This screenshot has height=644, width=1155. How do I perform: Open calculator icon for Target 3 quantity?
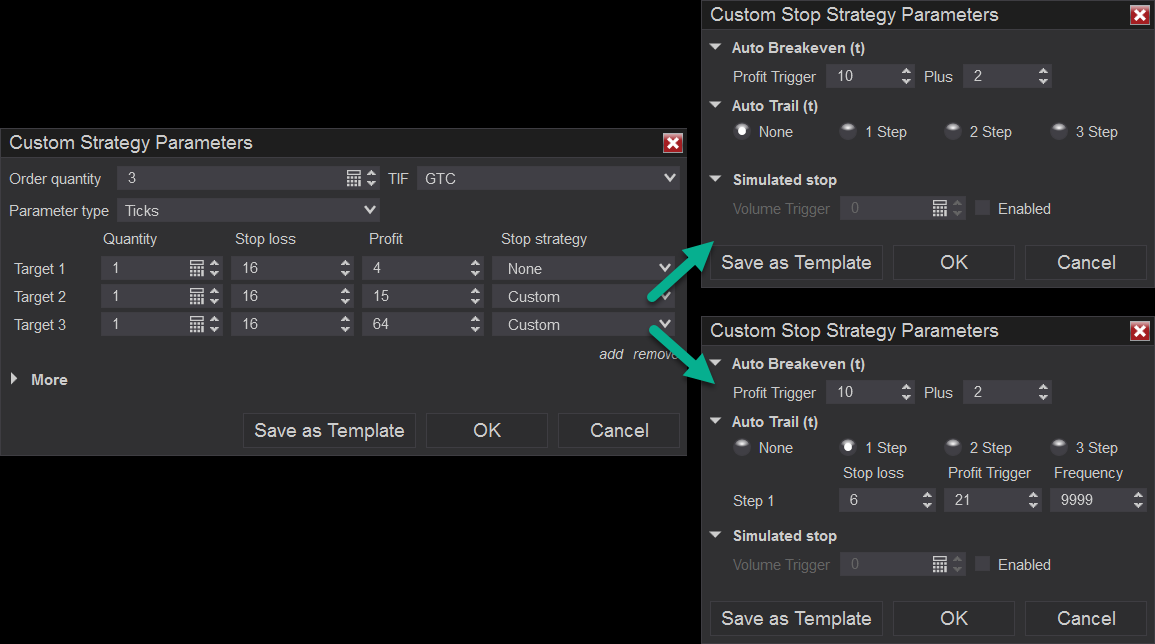pyautogui.click(x=196, y=325)
